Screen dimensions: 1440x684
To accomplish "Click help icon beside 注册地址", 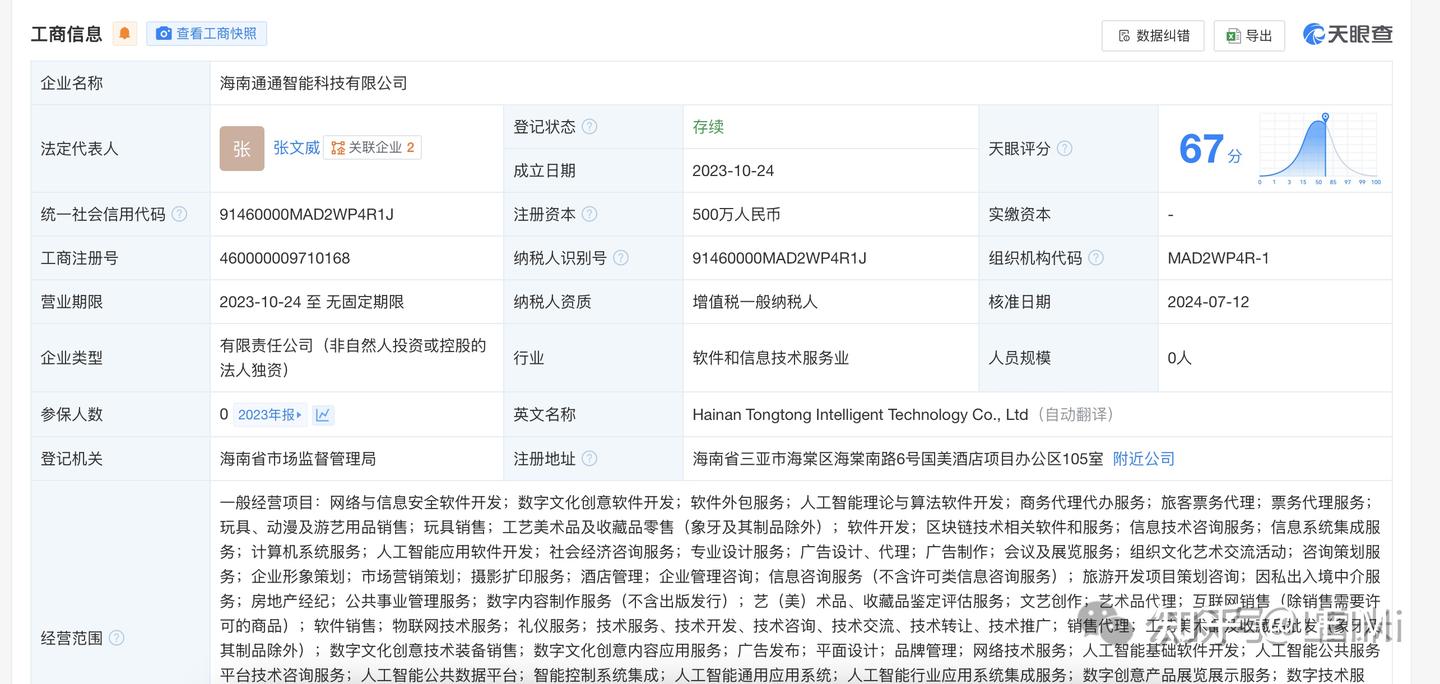I will coord(590,459).
